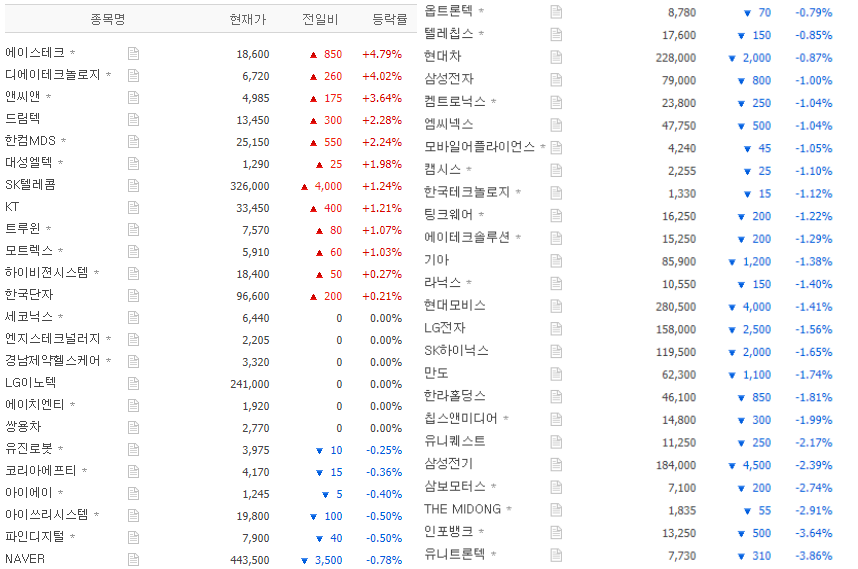Open the document icon for KT
The height and width of the screenshot is (569, 858).
(x=134, y=207)
